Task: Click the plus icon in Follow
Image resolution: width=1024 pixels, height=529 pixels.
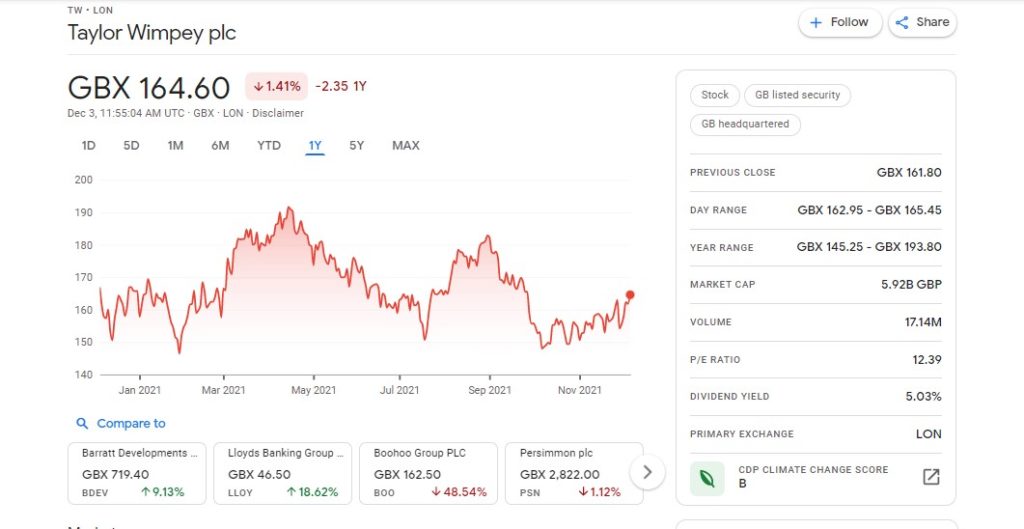Action: [816, 23]
